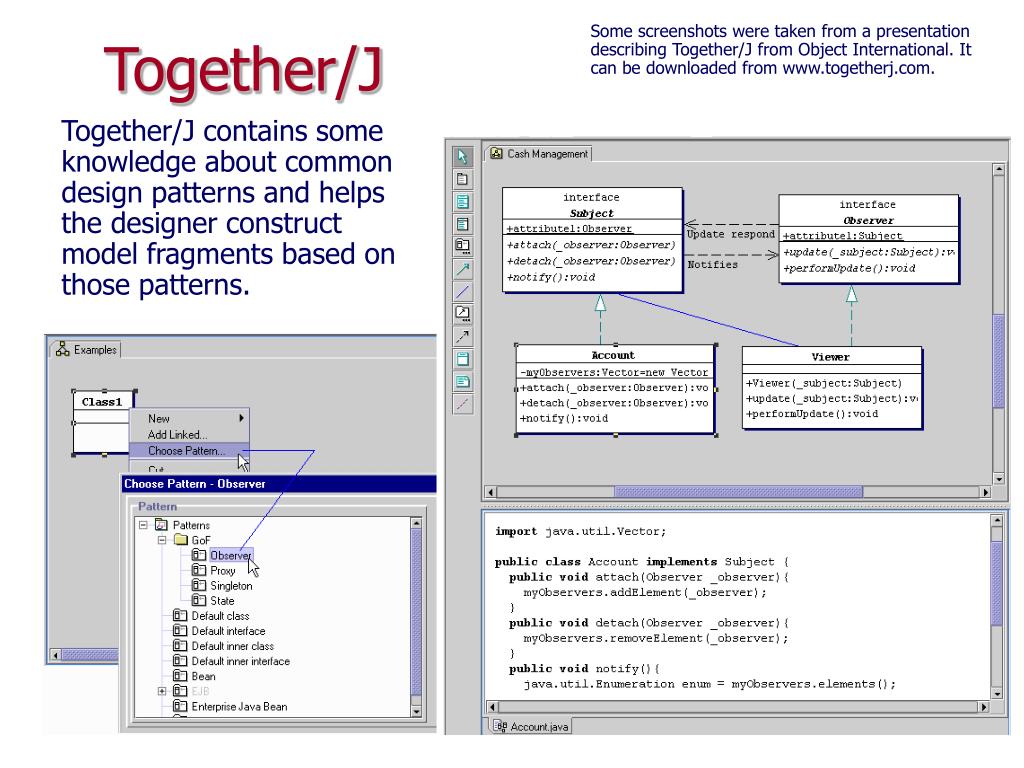Screen dimensions: 1024x768
Task: Select the dashed note link tool
Action: tap(462, 404)
